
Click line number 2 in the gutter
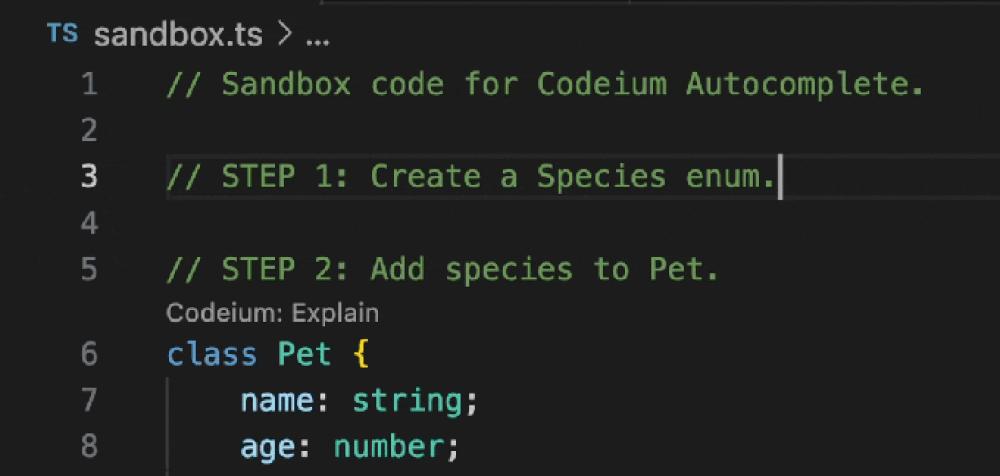pos(90,131)
